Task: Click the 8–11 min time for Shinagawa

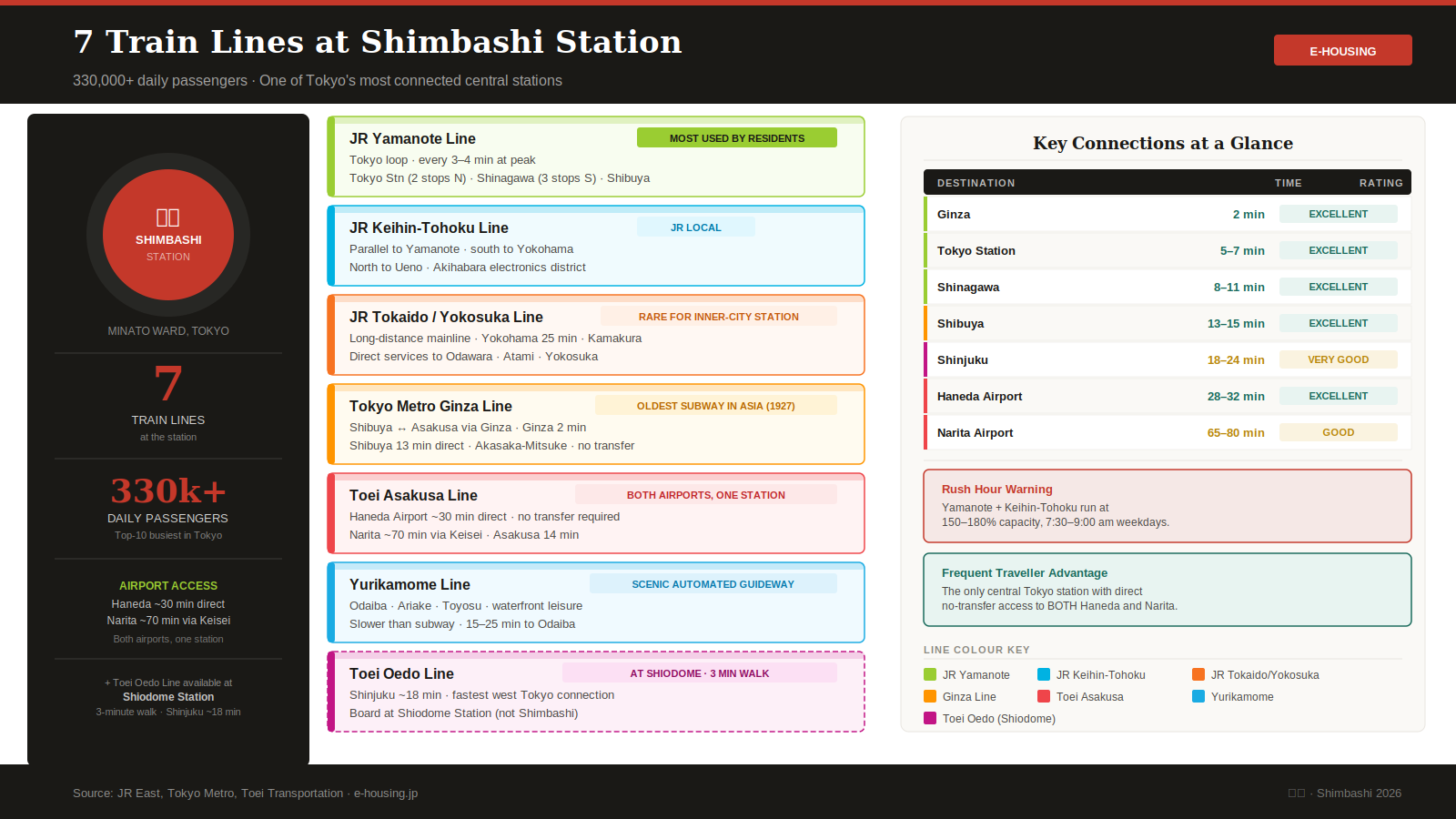Action: (1239, 287)
